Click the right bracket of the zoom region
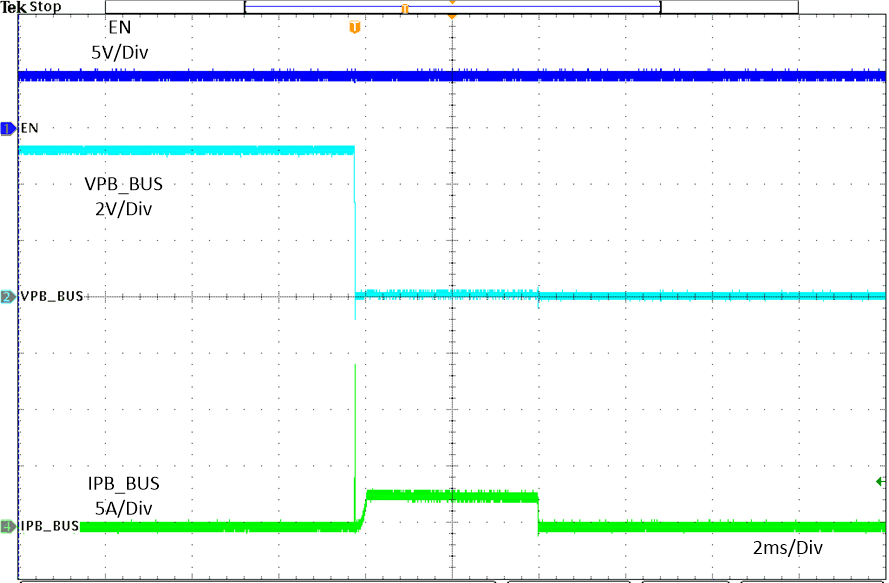Viewport: 889px width, 583px height. tap(659, 6)
